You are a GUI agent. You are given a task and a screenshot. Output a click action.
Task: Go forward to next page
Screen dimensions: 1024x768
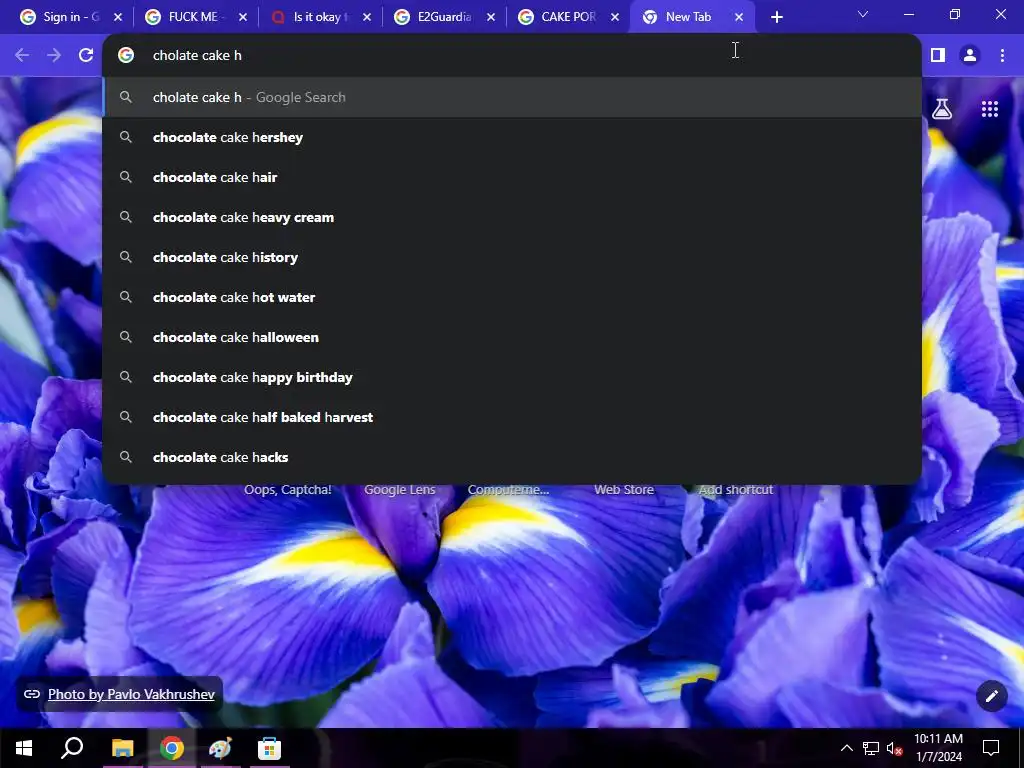(54, 55)
